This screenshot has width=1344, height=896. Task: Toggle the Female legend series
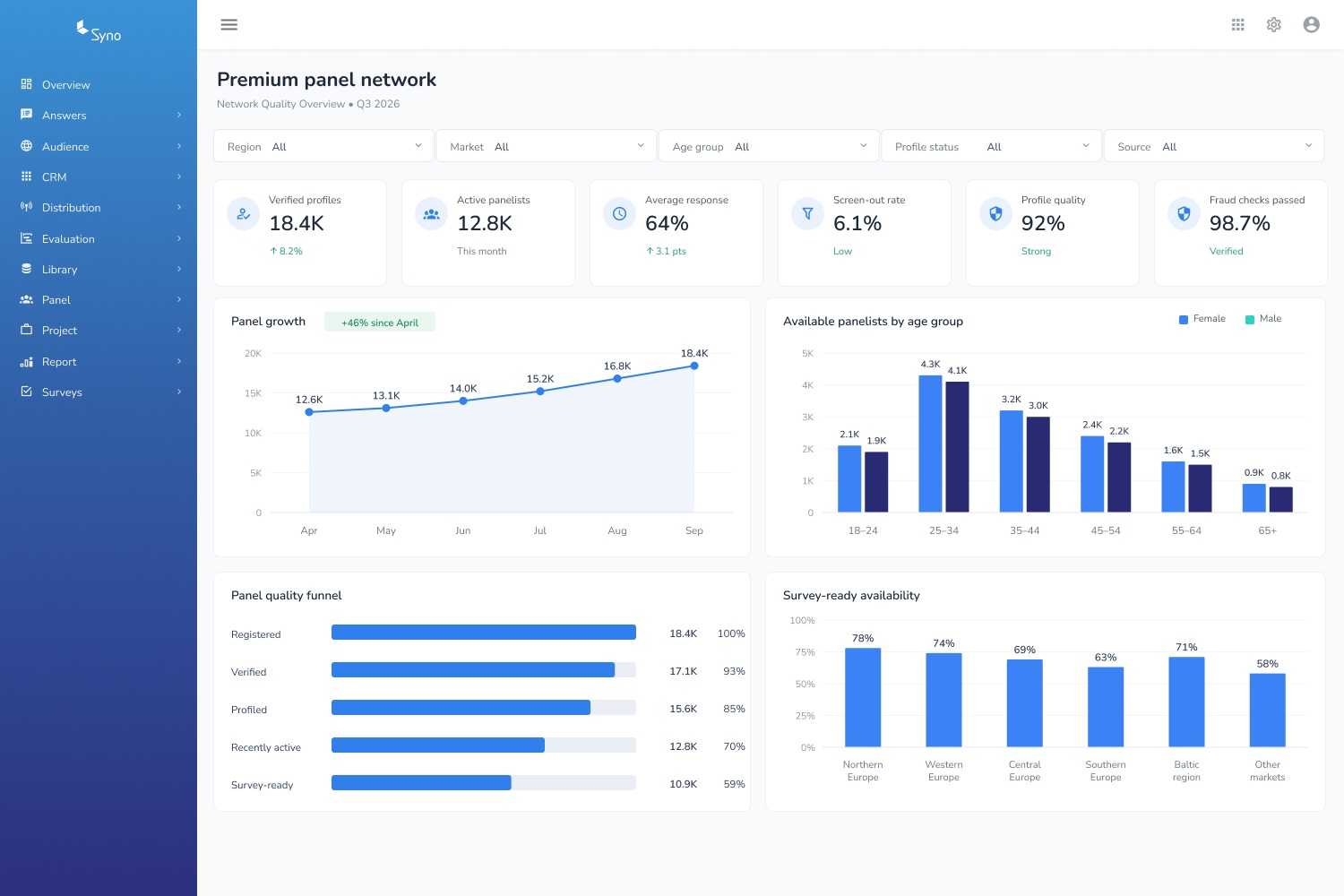[1202, 319]
